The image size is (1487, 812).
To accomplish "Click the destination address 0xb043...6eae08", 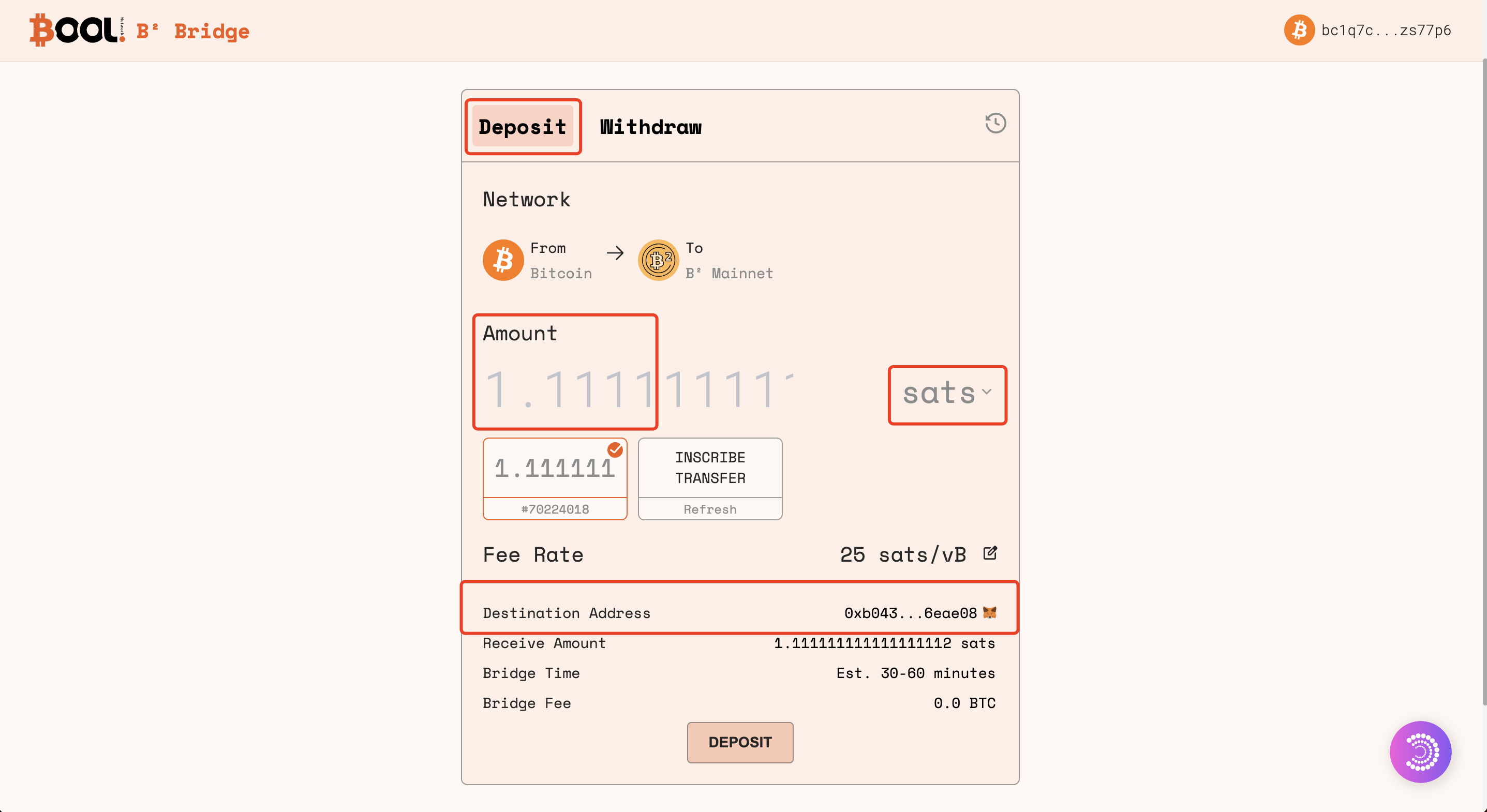I will (x=910, y=613).
